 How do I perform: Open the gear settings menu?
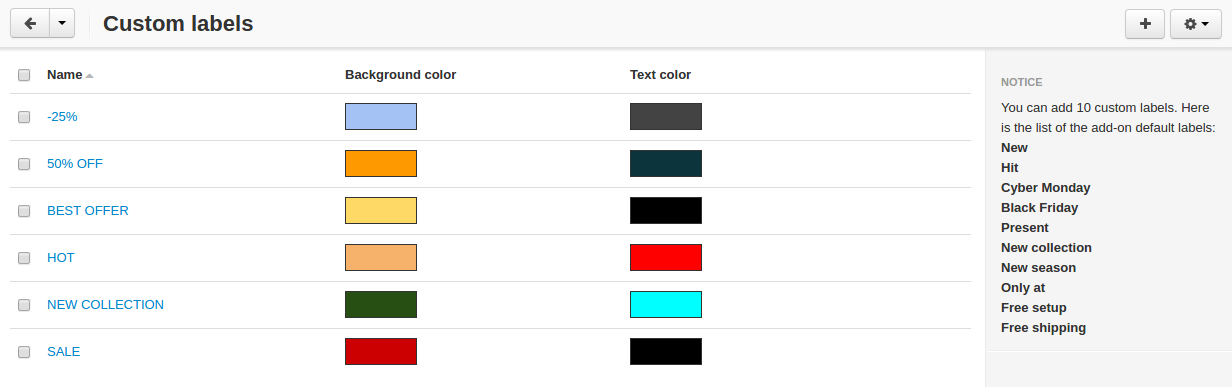1196,24
